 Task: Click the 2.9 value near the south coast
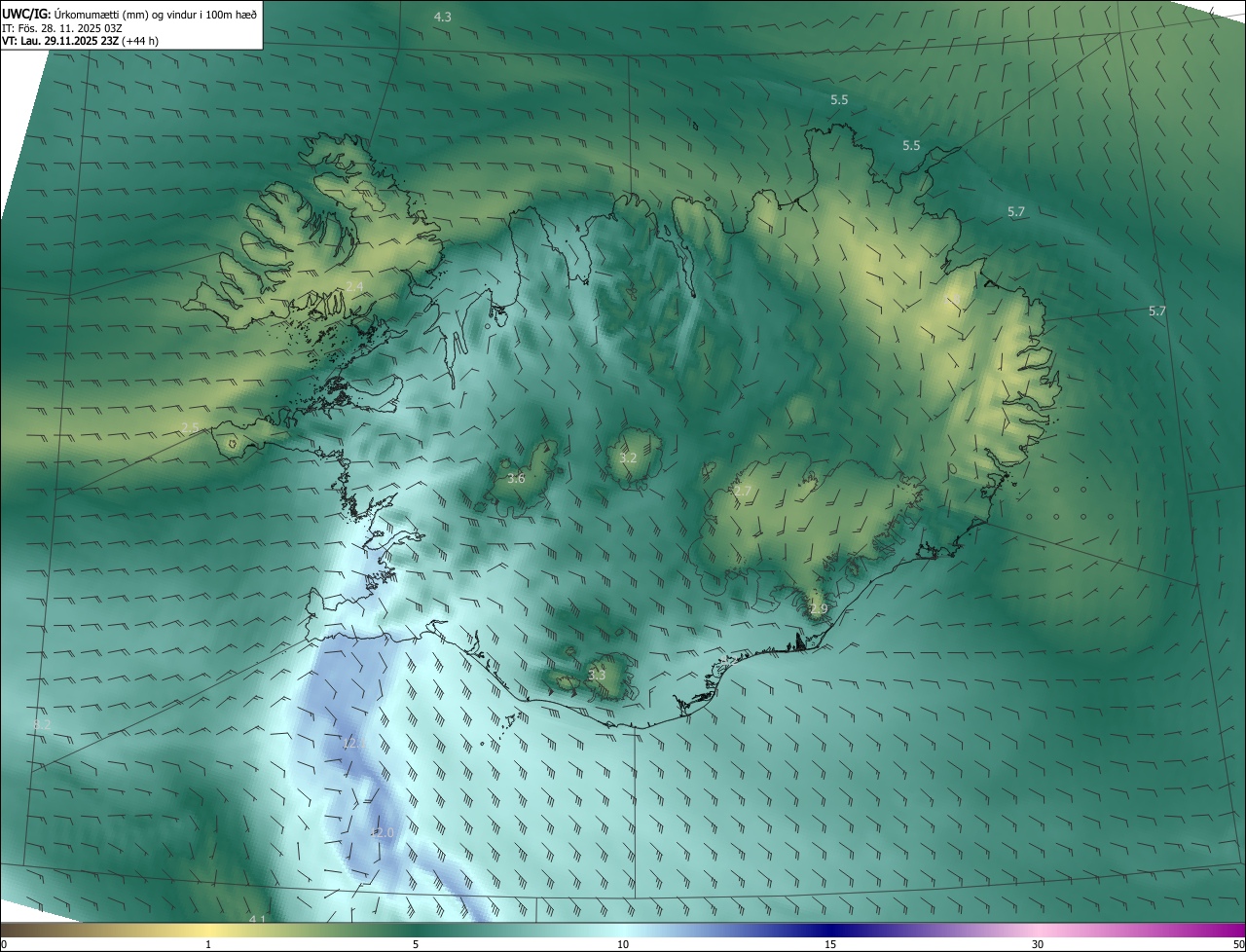point(818,609)
